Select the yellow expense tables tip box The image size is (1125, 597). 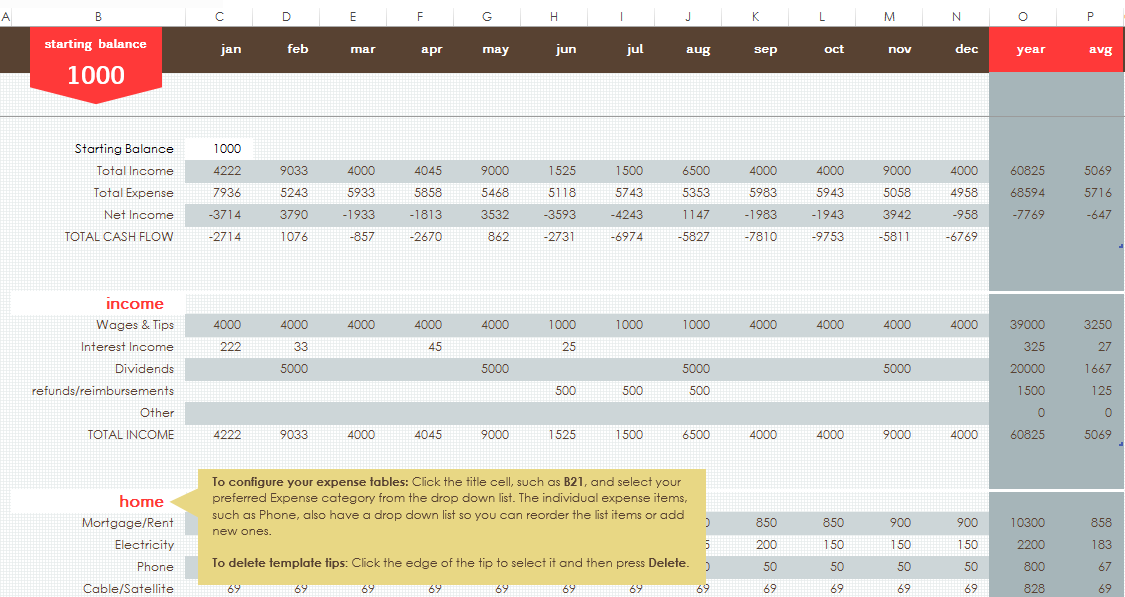[450, 522]
